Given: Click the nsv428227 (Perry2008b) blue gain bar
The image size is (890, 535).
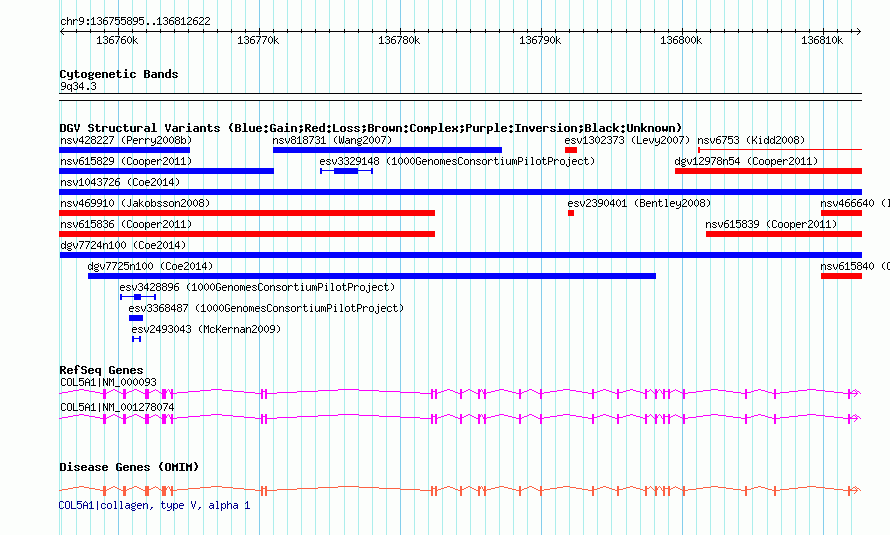Looking at the screenshot, I should [124, 150].
